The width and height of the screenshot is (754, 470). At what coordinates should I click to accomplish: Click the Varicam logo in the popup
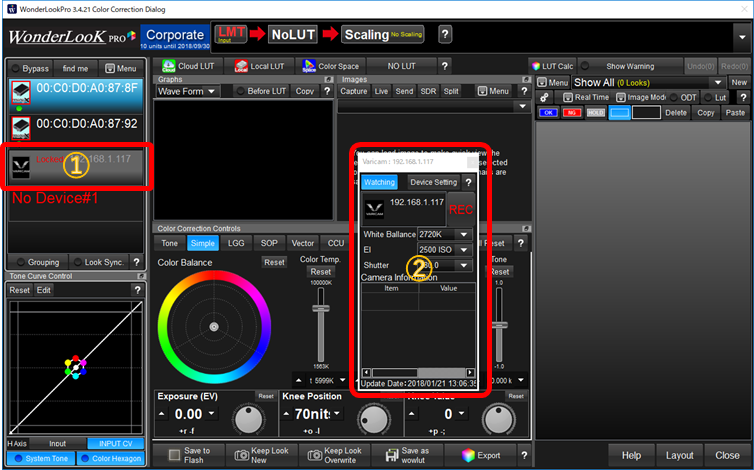pos(374,210)
